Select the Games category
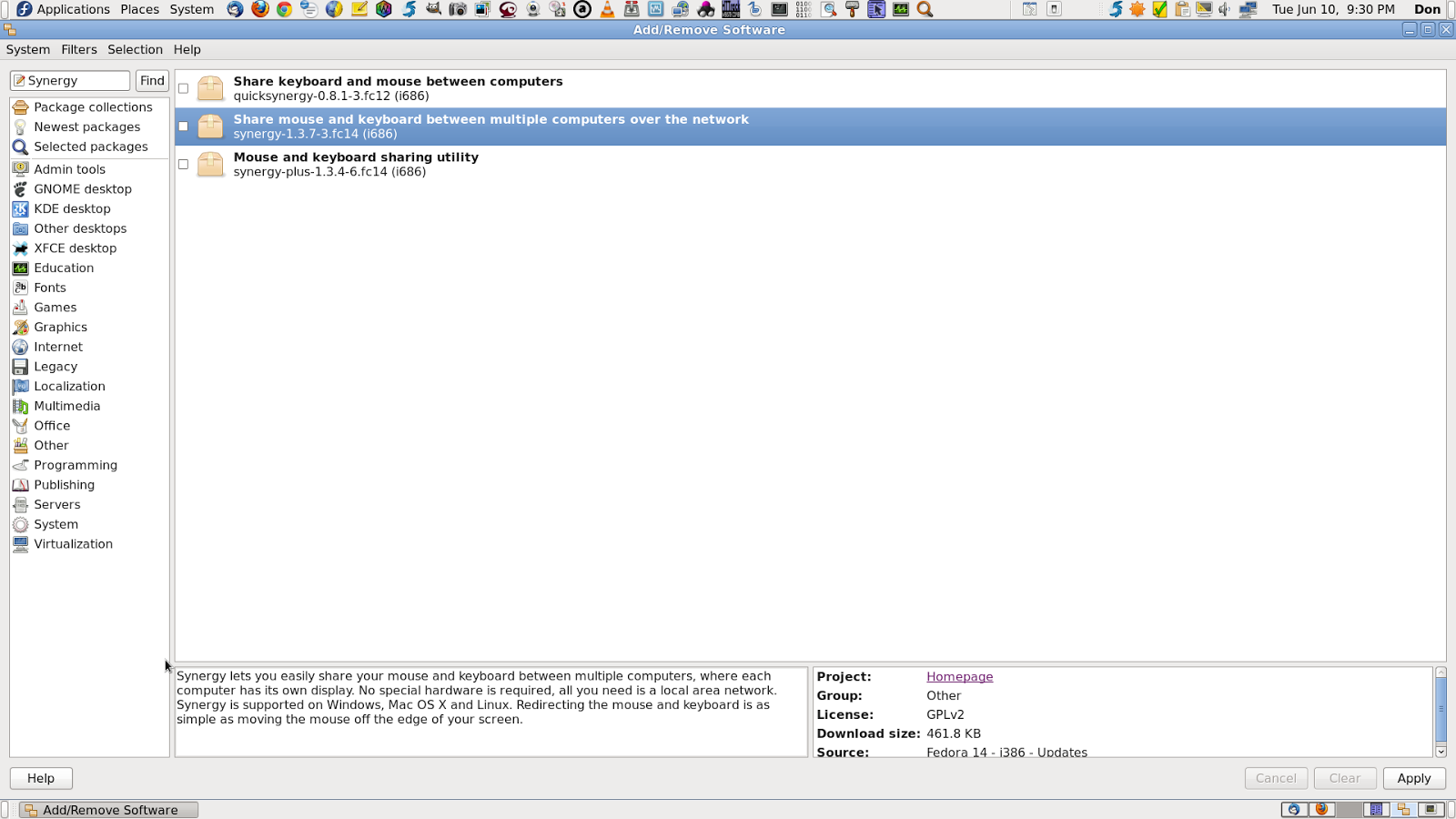The height and width of the screenshot is (819, 1456). click(x=89, y=308)
